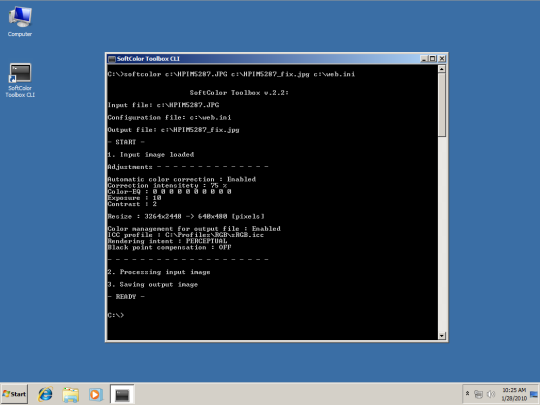
Task: Click the '- READY -' line
Action: coord(126,297)
